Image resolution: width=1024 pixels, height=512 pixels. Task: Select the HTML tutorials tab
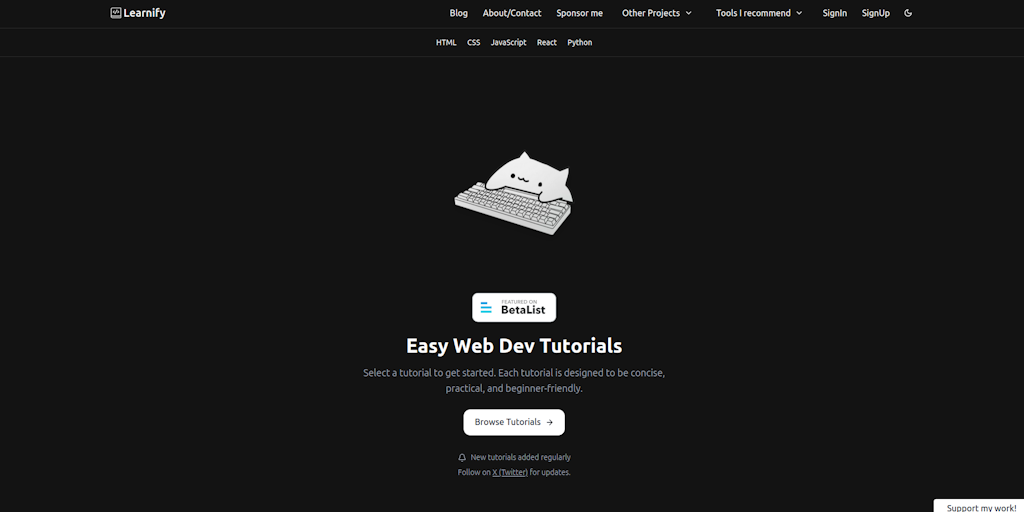446,42
